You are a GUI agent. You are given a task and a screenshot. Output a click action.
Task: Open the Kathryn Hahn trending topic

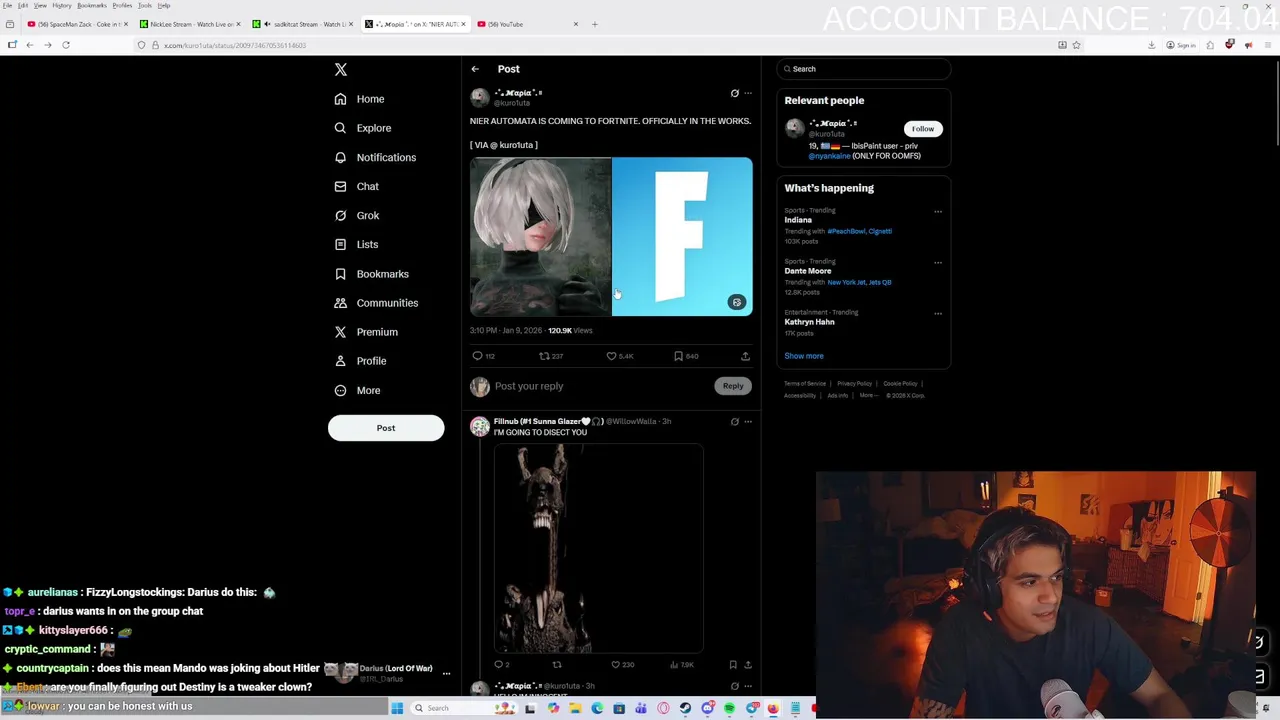coord(809,322)
